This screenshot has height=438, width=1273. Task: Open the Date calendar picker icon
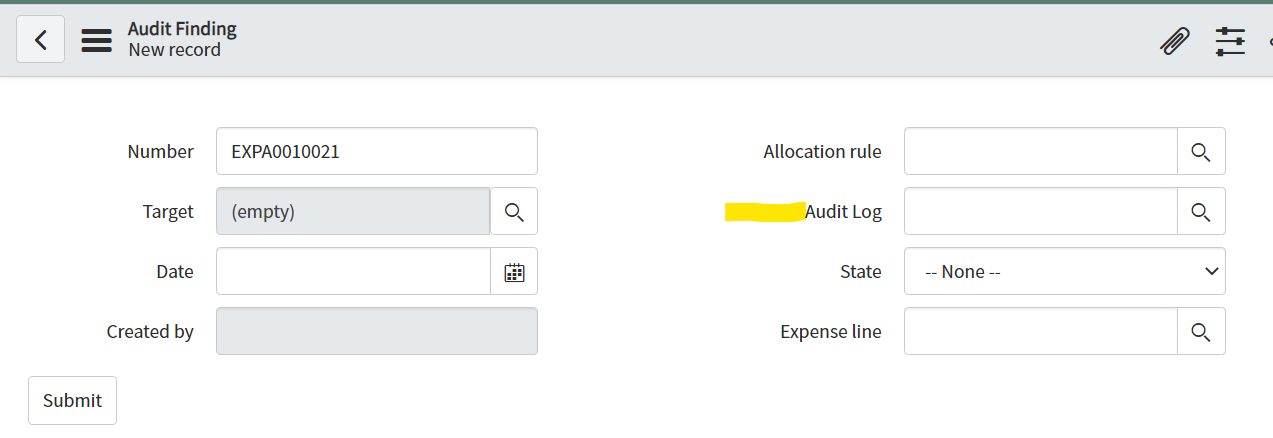click(514, 271)
